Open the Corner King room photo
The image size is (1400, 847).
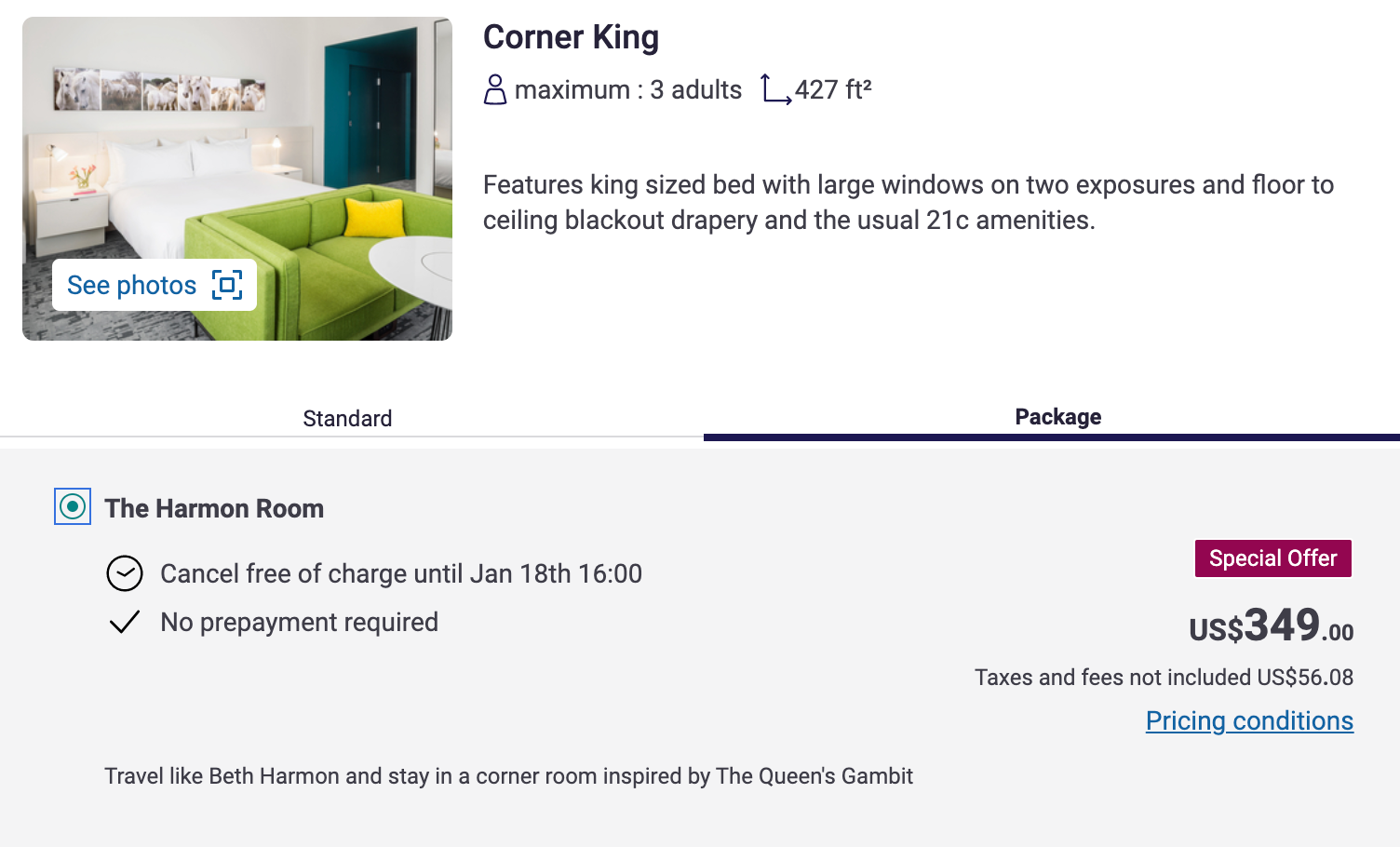pyautogui.click(x=237, y=140)
